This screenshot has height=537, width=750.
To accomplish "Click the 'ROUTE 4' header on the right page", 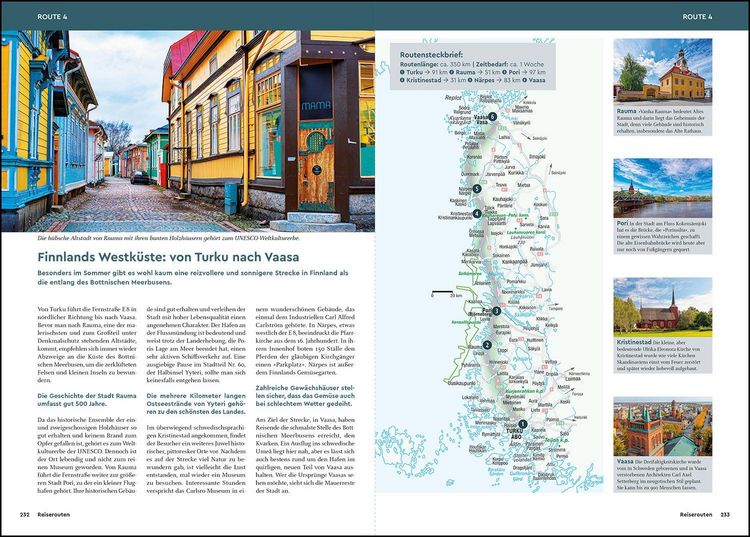I will (x=697, y=16).
